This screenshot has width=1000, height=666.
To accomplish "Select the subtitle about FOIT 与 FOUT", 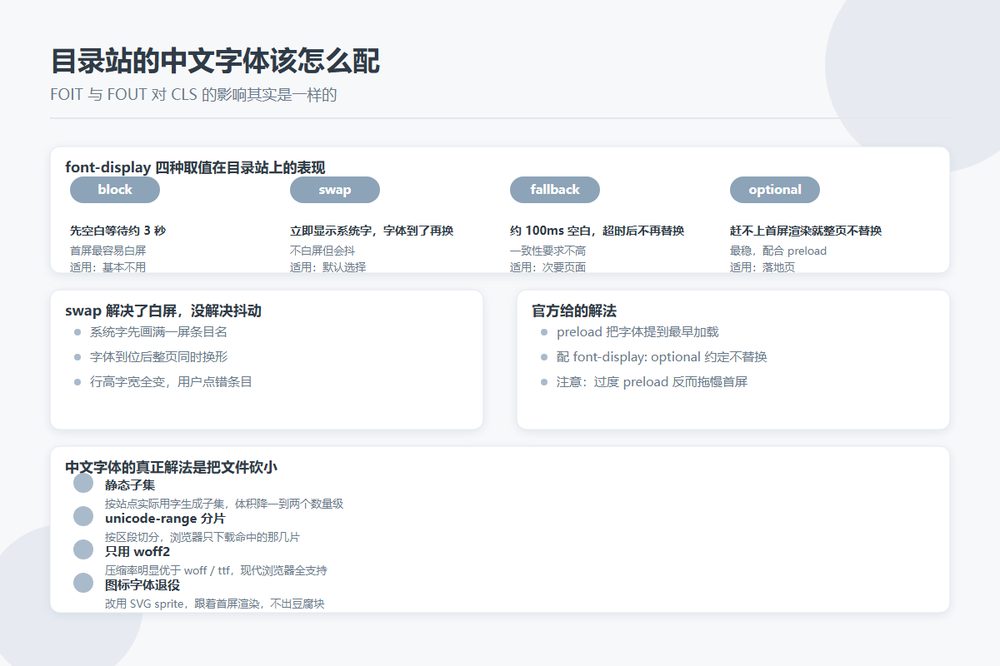I will click(x=193, y=94).
